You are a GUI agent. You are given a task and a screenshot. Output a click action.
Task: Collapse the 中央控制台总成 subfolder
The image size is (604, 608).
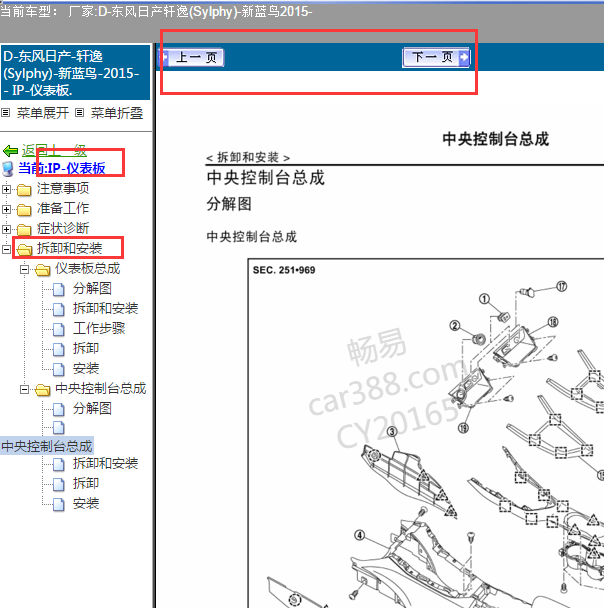coord(24,389)
